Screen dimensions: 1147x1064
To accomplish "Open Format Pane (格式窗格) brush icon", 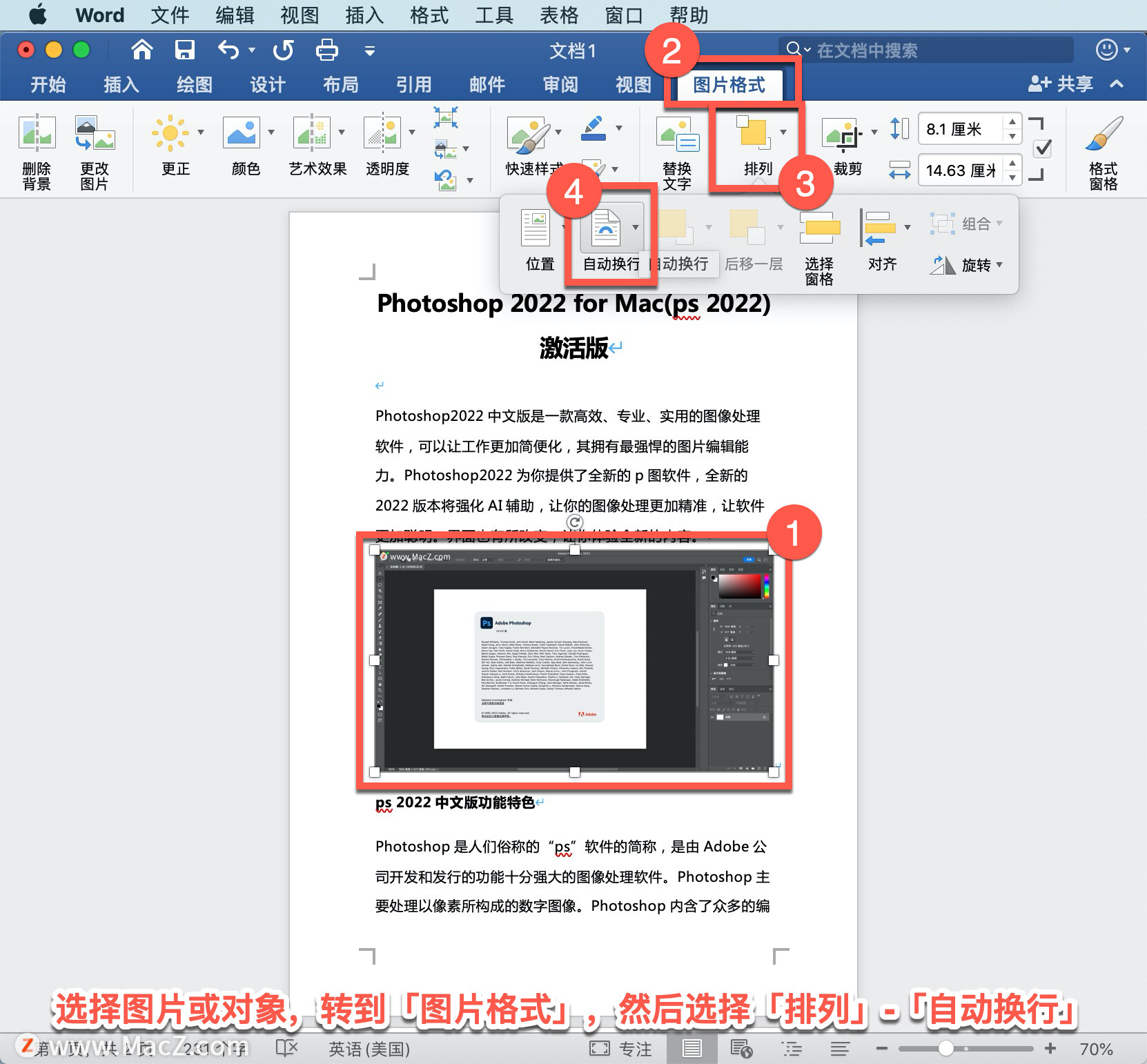I will point(1104,134).
